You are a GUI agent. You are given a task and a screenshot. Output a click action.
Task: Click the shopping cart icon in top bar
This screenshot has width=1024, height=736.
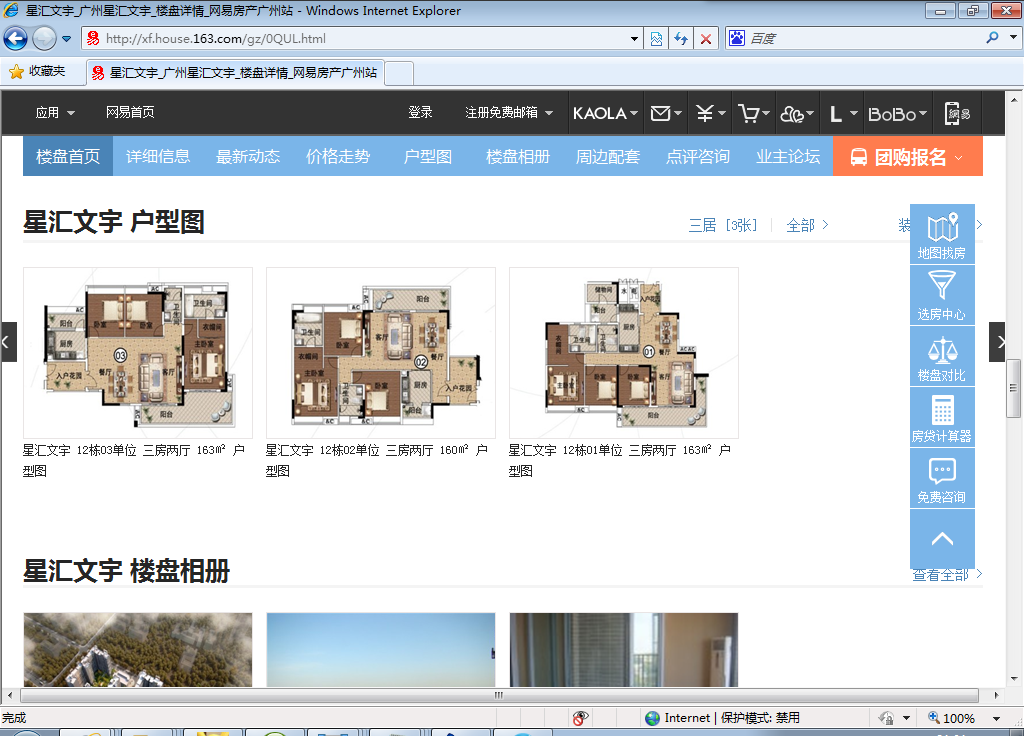pos(748,114)
